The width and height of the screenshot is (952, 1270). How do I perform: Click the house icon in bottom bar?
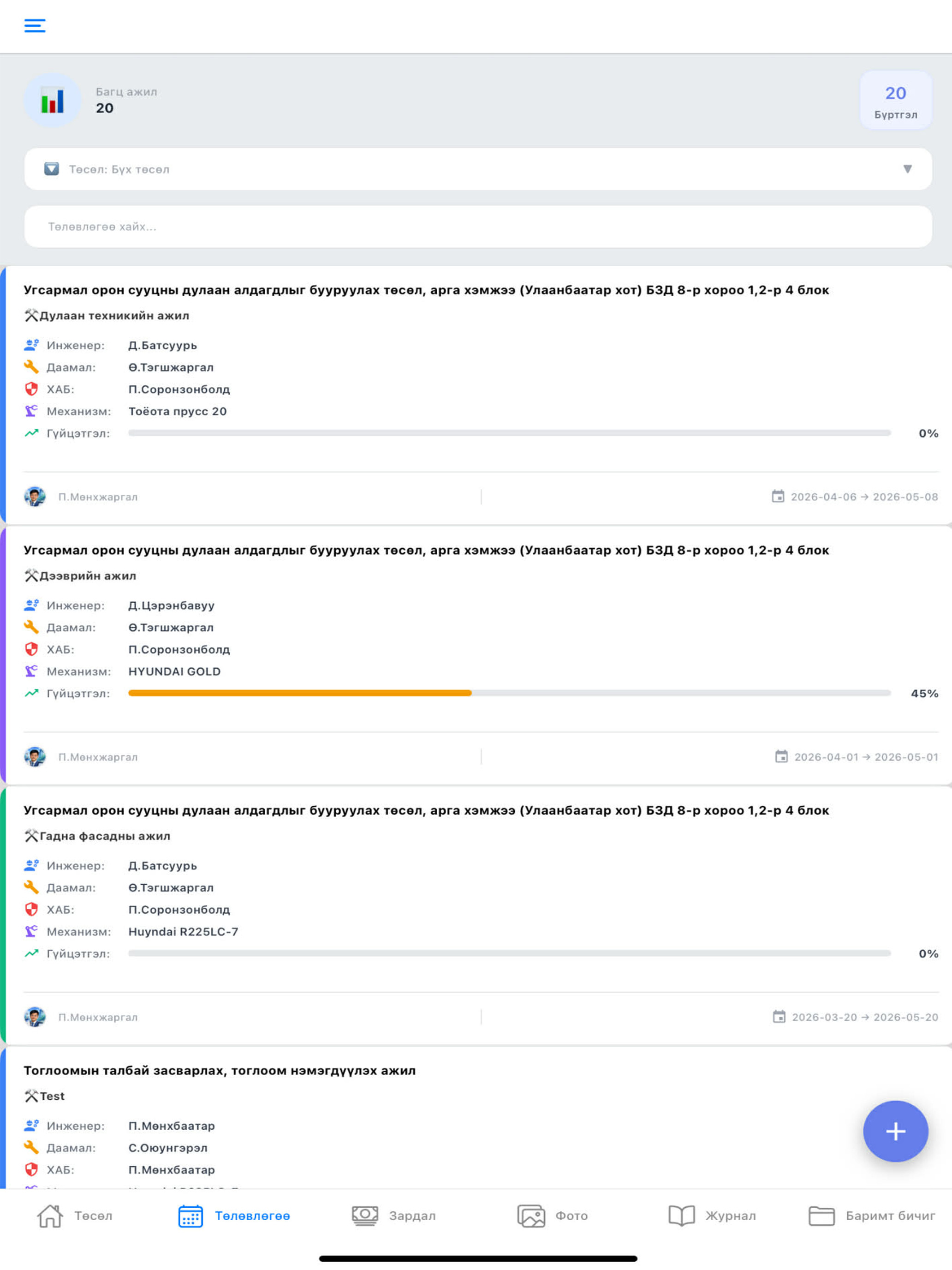(50, 1216)
